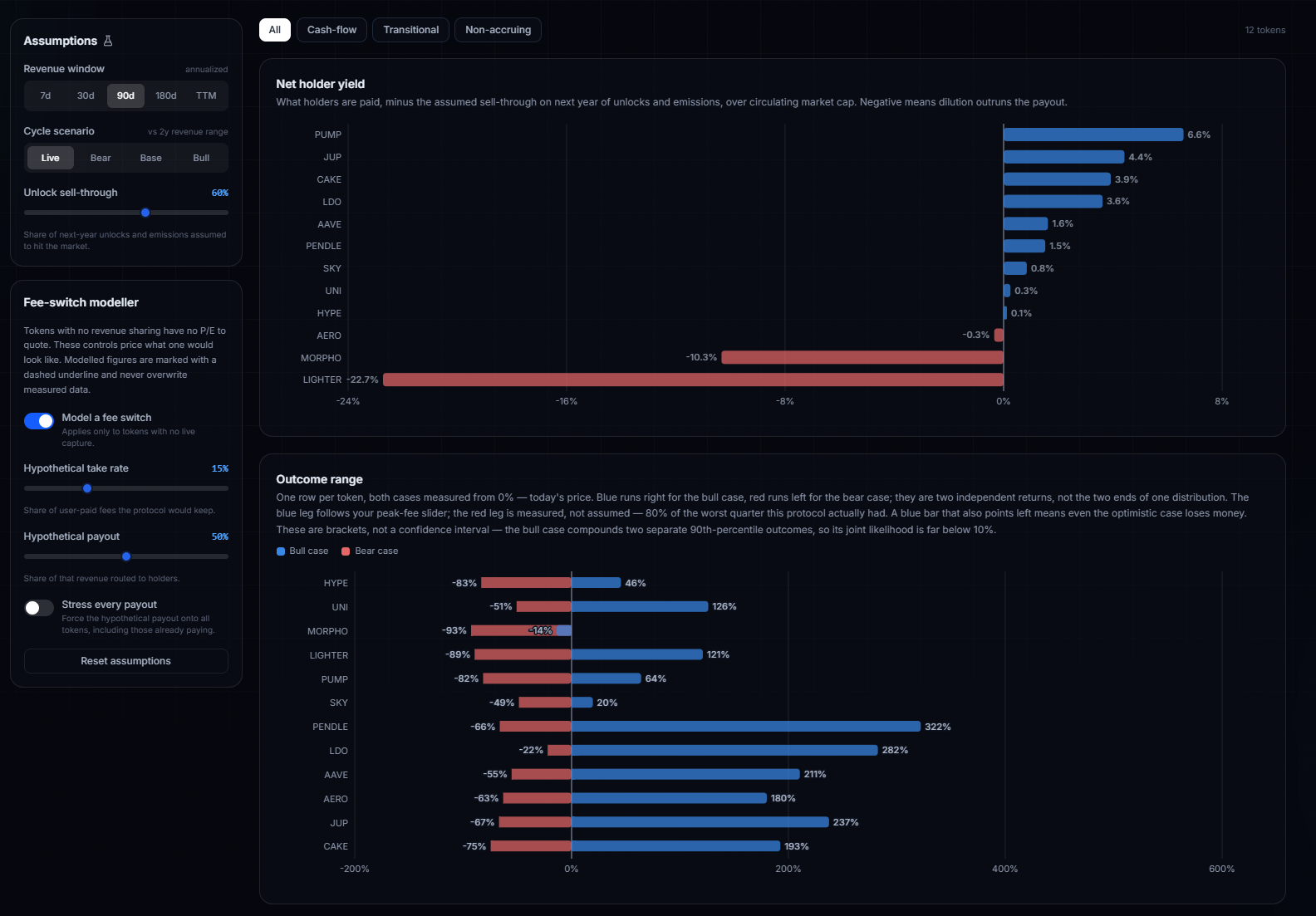1316x916 pixels.
Task: Click the blue Bull case legend swatch
Action: [281, 551]
